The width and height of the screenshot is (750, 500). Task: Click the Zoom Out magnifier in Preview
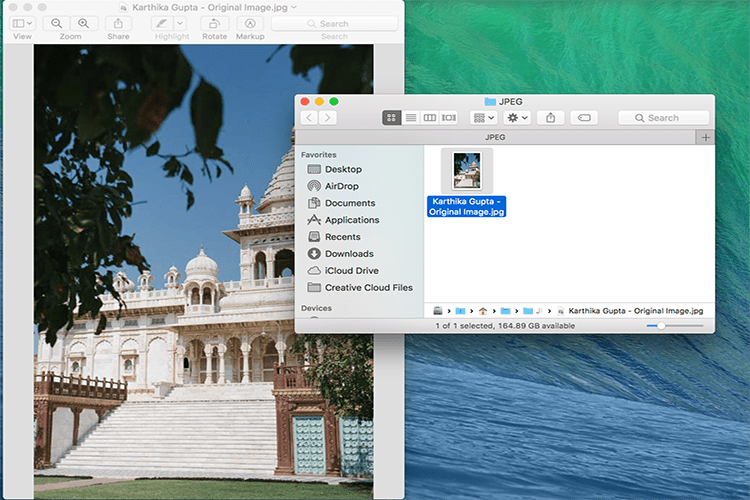57,23
